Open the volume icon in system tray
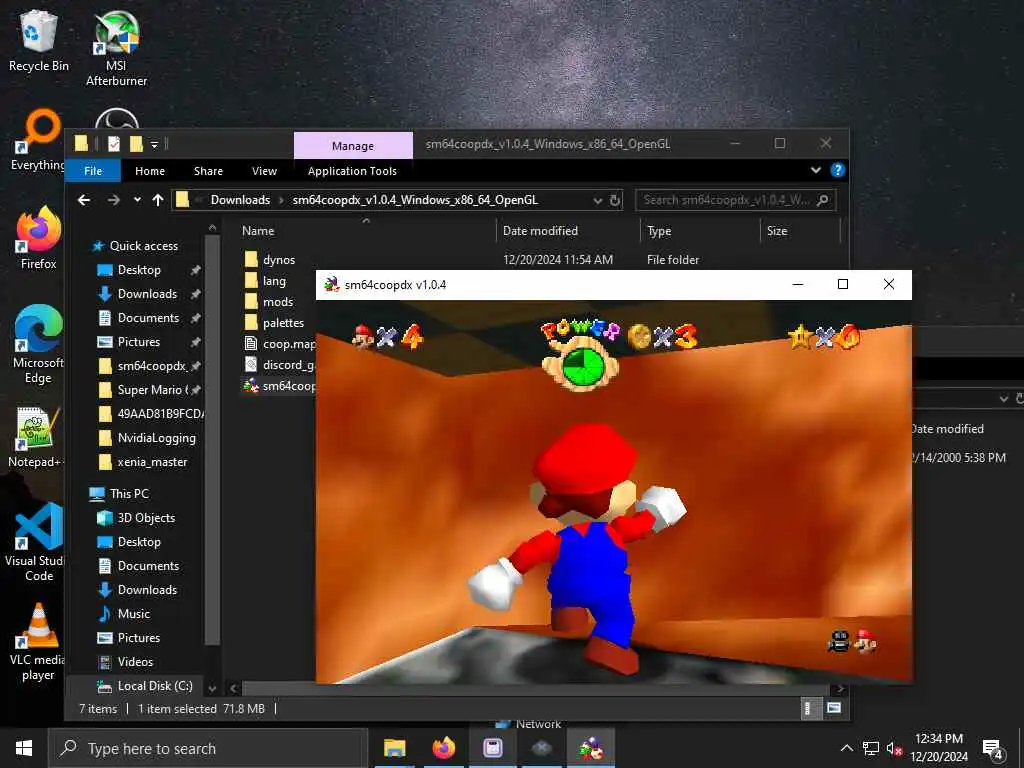The height and width of the screenshot is (768, 1024). (893, 749)
